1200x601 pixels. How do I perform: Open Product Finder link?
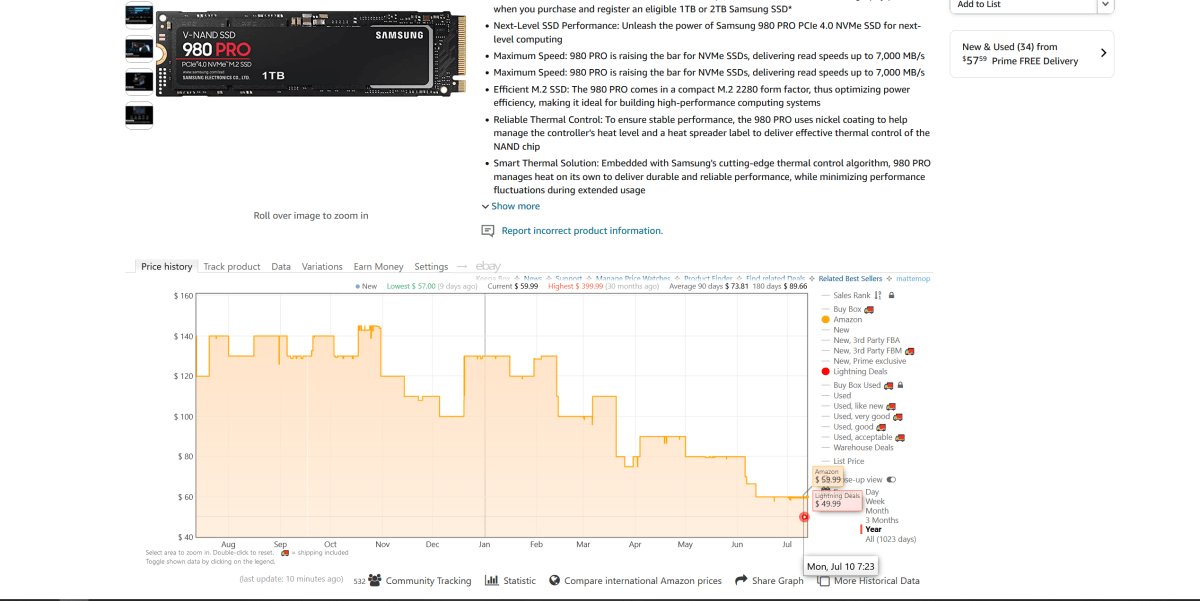(x=708, y=278)
